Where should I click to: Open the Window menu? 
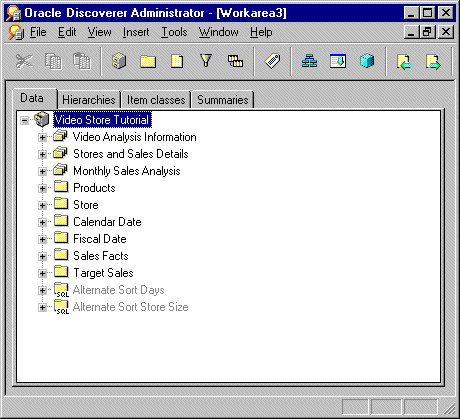tap(219, 32)
